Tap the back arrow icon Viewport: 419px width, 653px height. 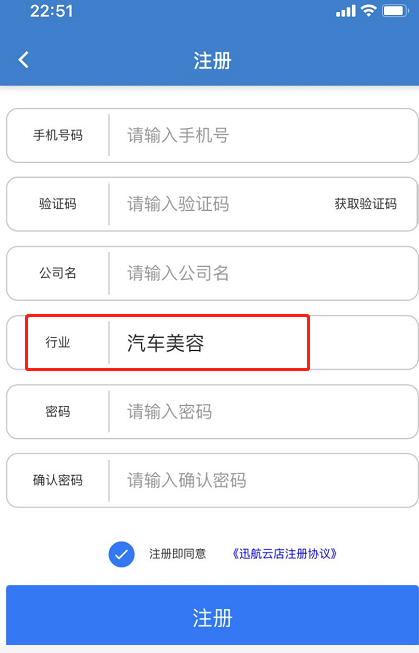pyautogui.click(x=24, y=60)
